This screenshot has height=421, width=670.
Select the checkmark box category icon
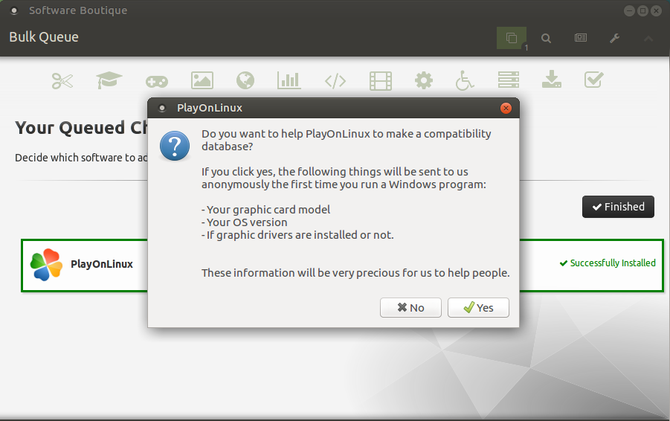tap(593, 80)
